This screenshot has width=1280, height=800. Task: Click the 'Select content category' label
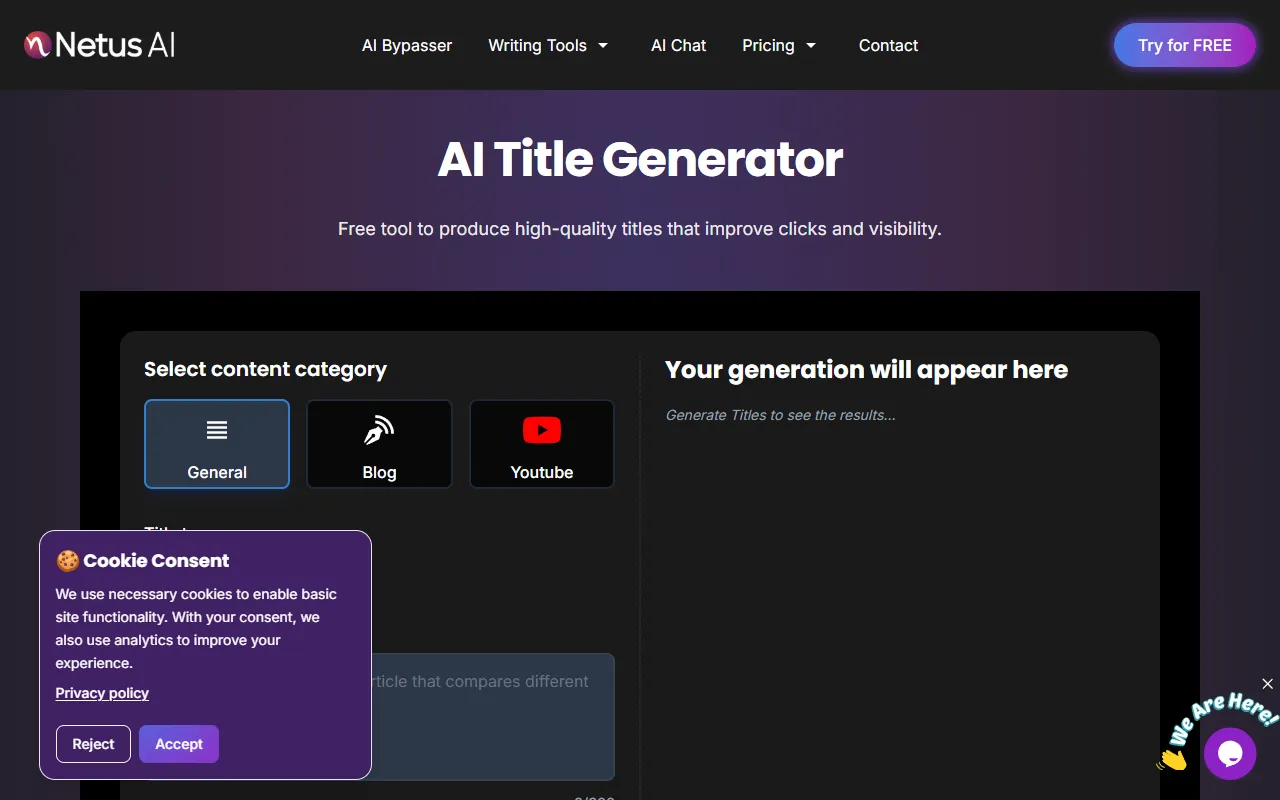265,369
